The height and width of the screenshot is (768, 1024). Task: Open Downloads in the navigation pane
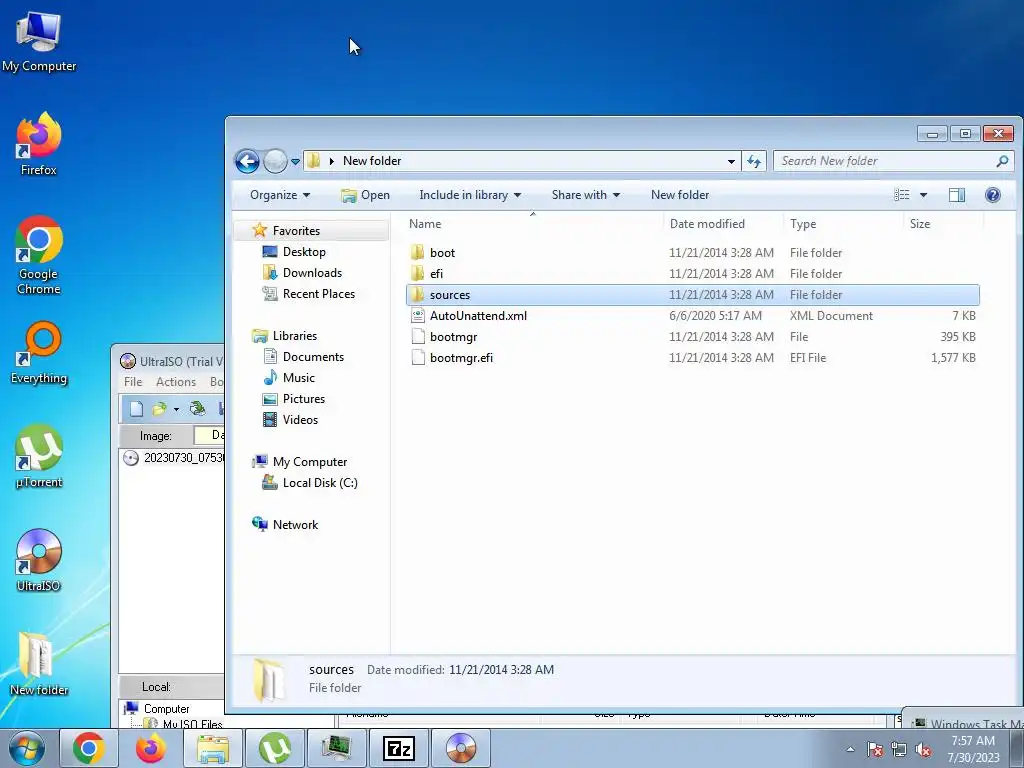[312, 273]
